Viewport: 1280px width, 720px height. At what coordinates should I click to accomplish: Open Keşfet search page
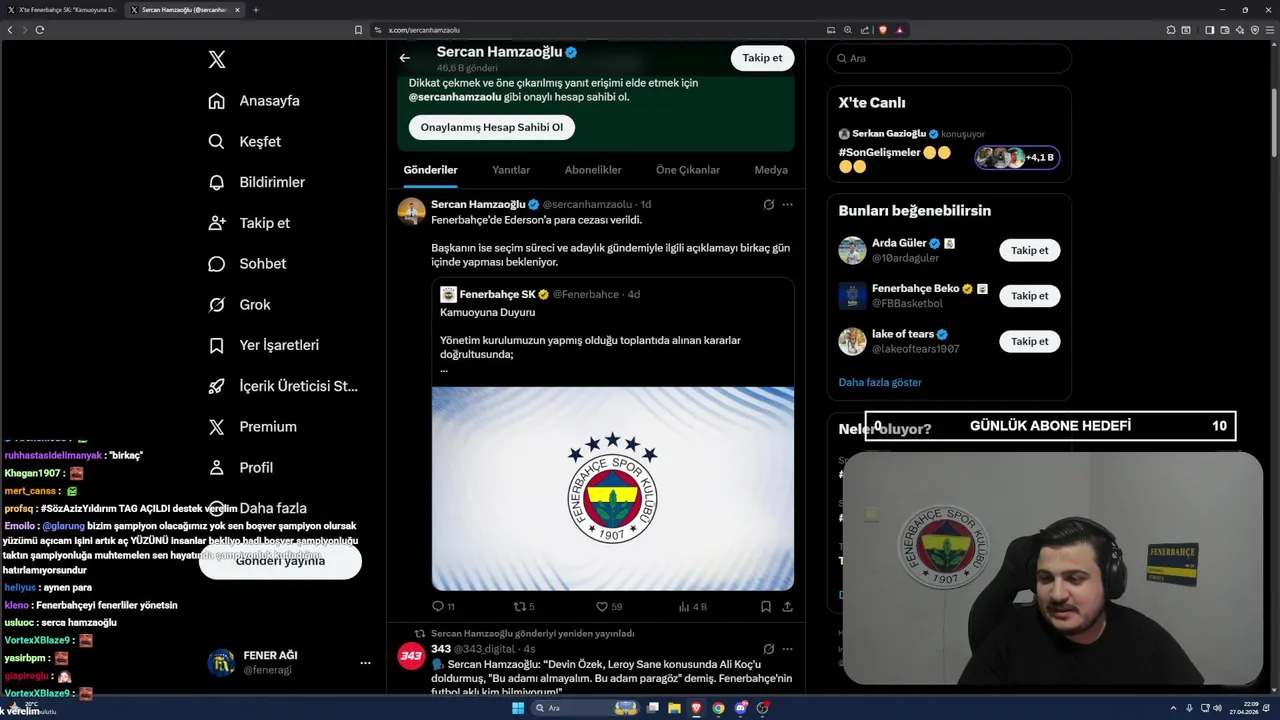(x=244, y=142)
